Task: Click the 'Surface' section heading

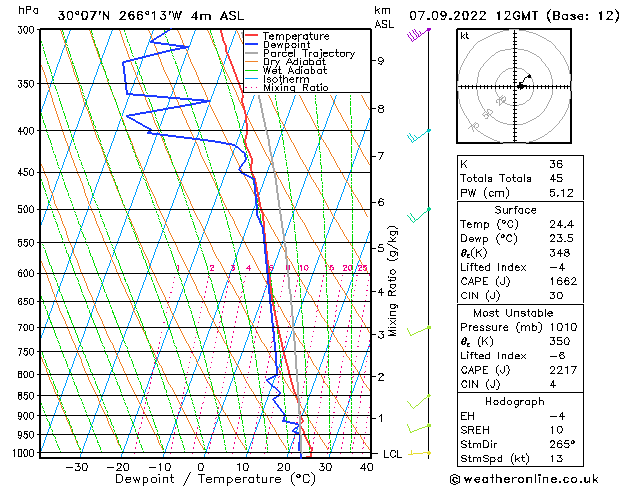Action: pyautogui.click(x=515, y=210)
